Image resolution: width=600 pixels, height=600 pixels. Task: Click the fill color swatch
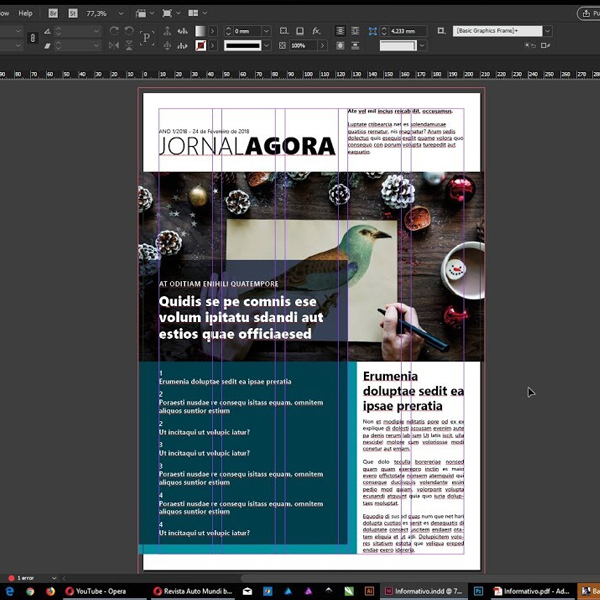201,31
